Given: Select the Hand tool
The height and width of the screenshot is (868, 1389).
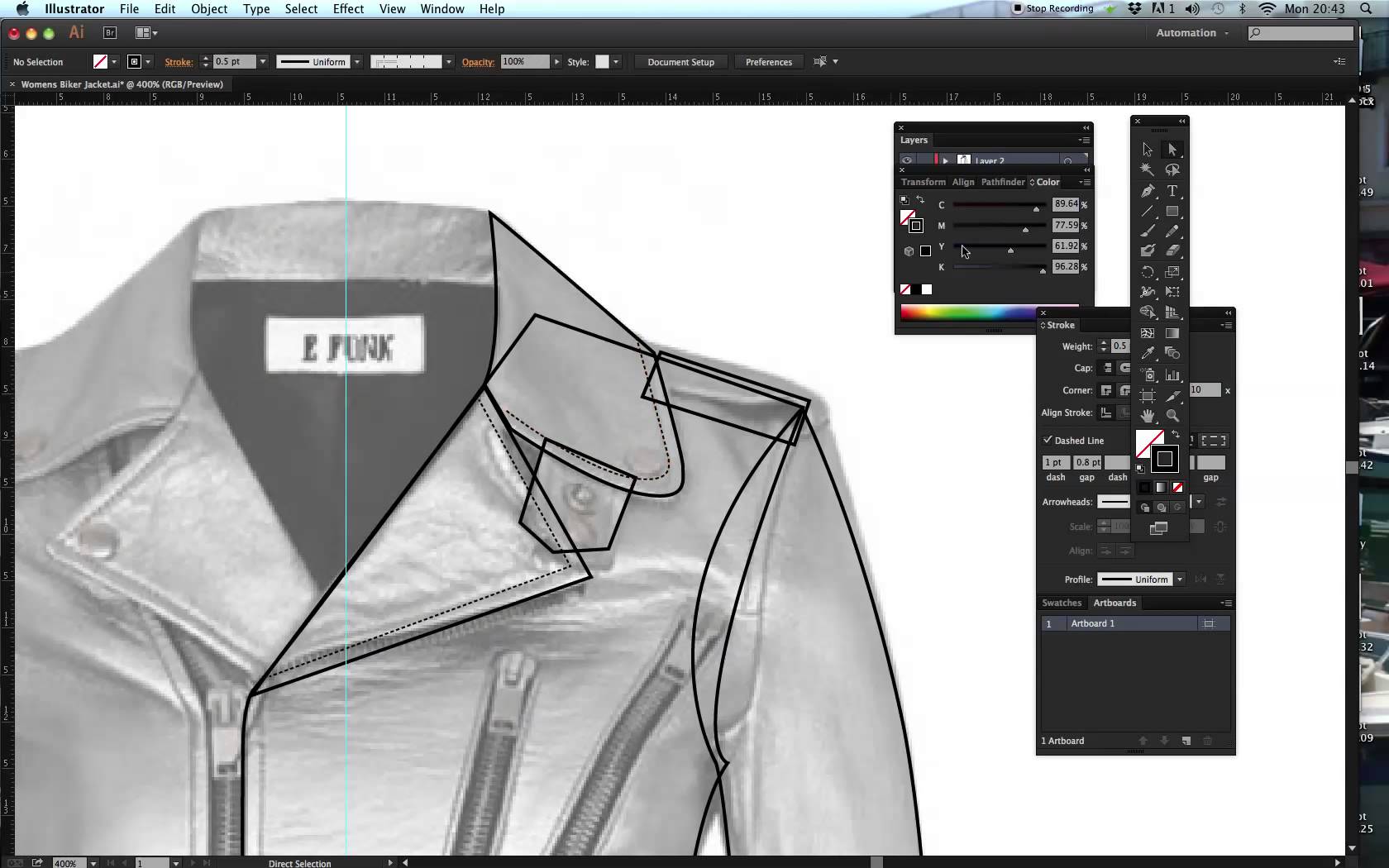Looking at the screenshot, I should [x=1148, y=416].
